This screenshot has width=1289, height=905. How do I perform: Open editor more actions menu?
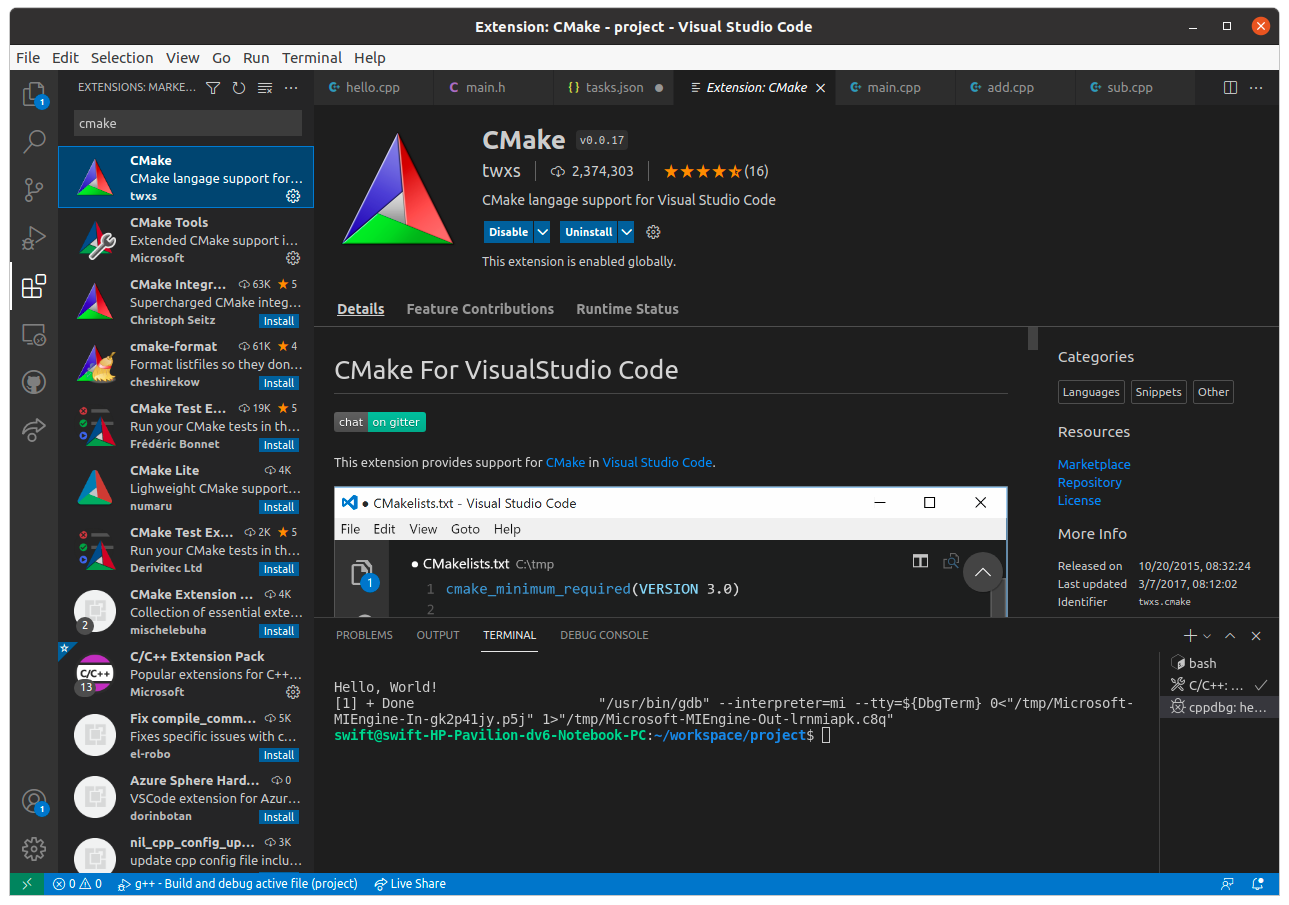coord(1258,88)
